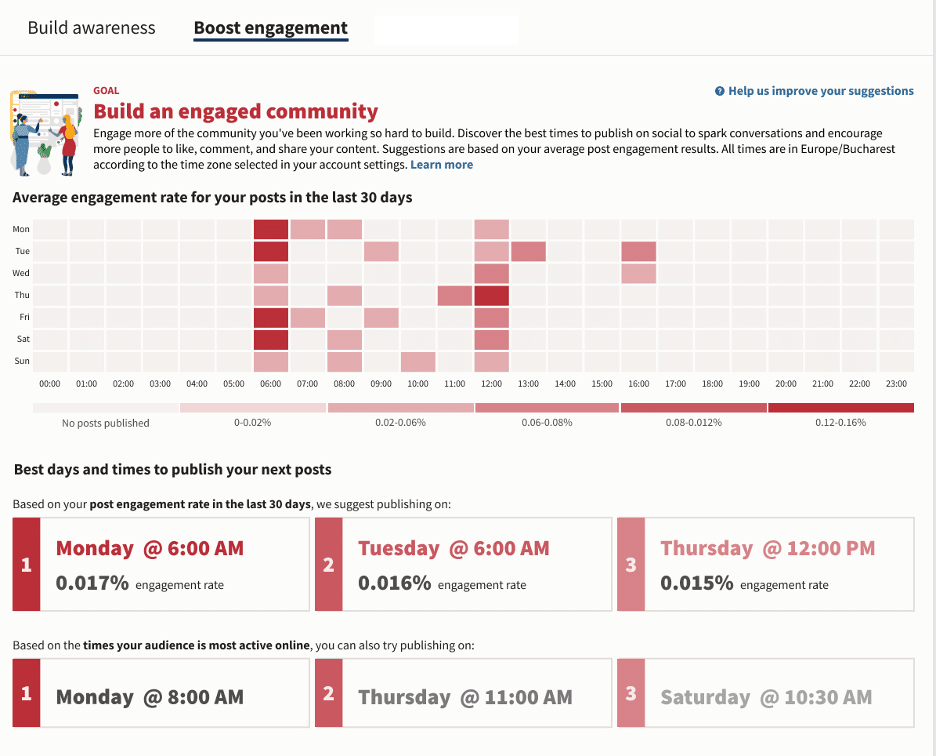Click the Thursday 12:00 heatmap cell

point(491,295)
